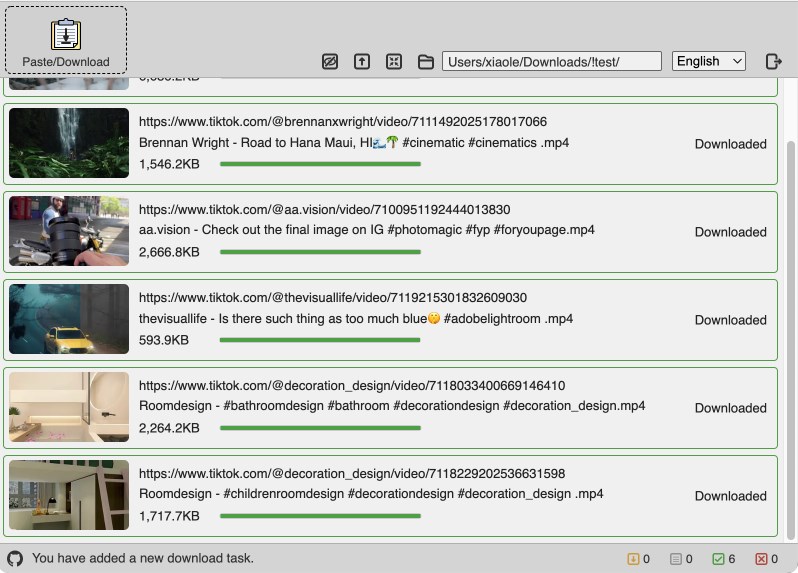Click the upward arrow toolbar icon
Viewport: 798px width, 573px height.
pyautogui.click(x=362, y=62)
